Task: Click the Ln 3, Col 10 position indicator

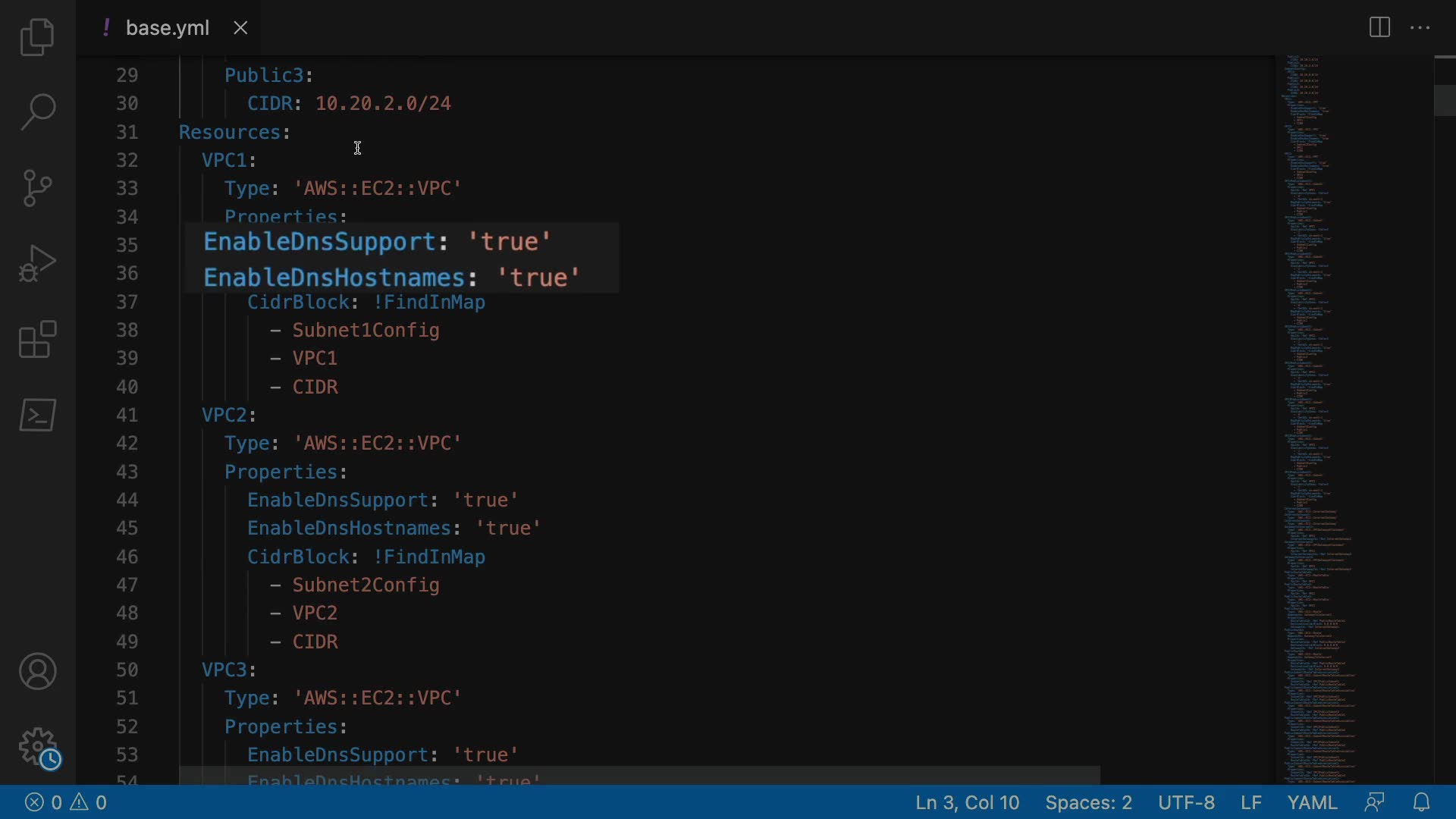Action: coord(967,802)
